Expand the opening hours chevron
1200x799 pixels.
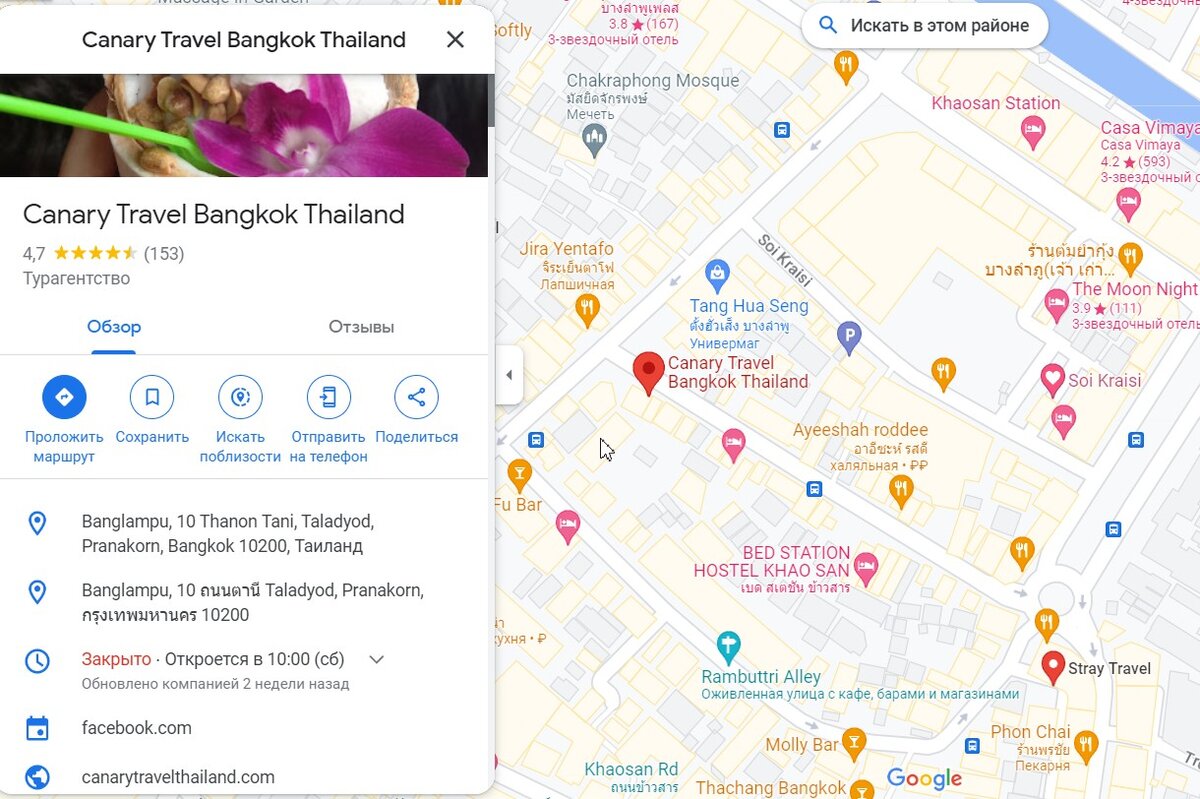pos(377,659)
